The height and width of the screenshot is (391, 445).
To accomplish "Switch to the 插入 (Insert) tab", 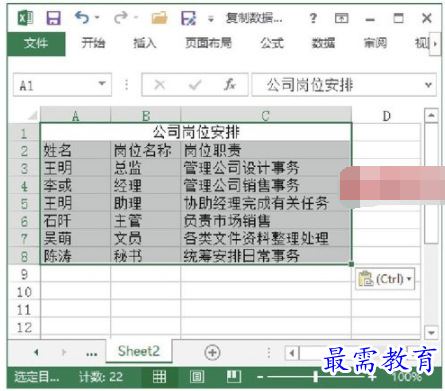I will (145, 43).
